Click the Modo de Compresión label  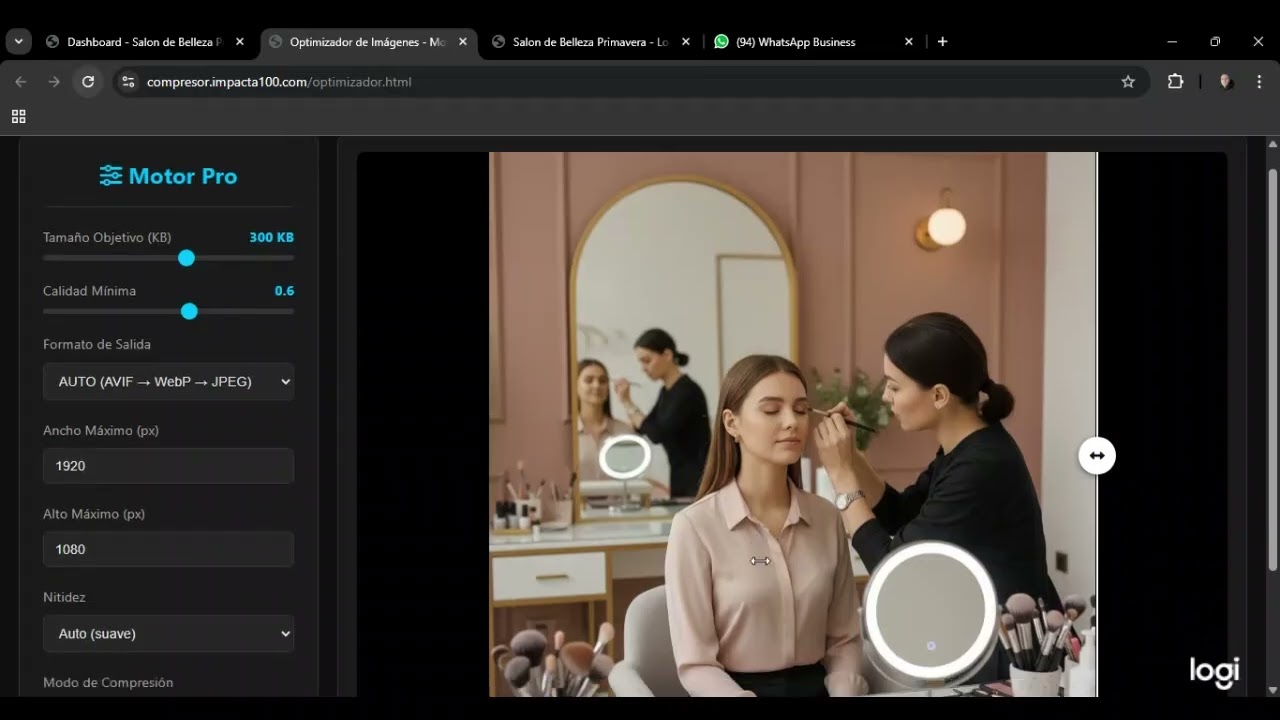(x=108, y=683)
